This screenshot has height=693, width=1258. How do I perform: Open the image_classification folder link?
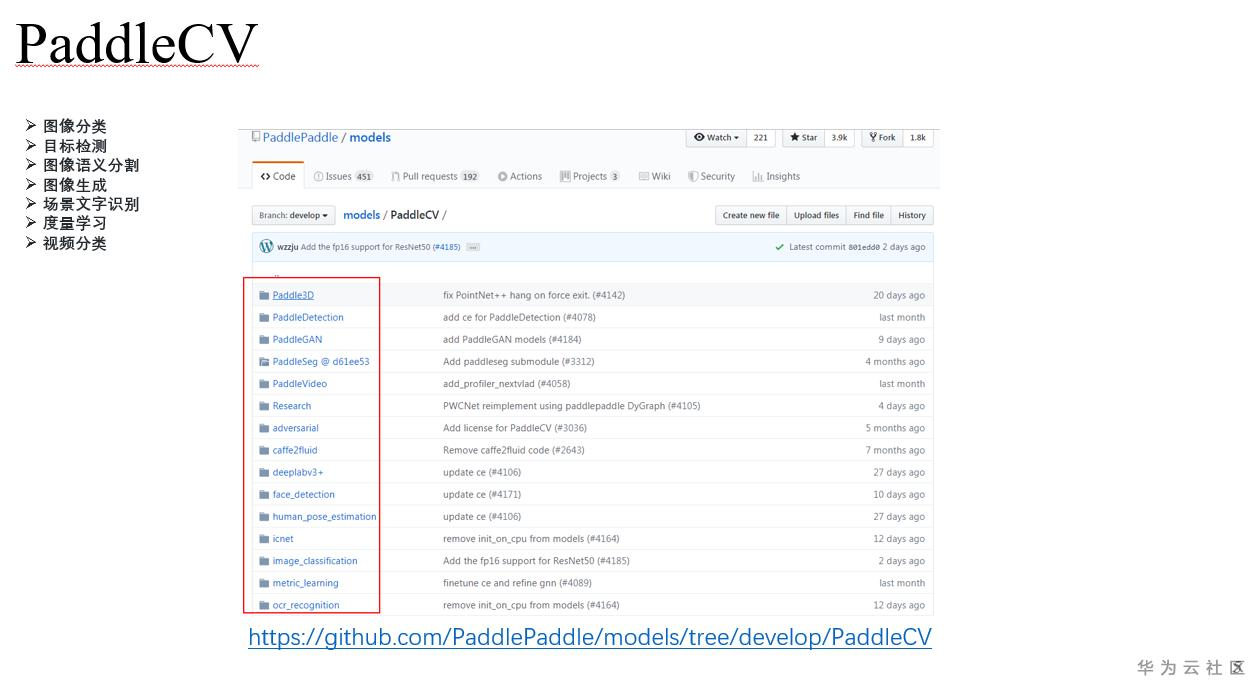(x=315, y=561)
